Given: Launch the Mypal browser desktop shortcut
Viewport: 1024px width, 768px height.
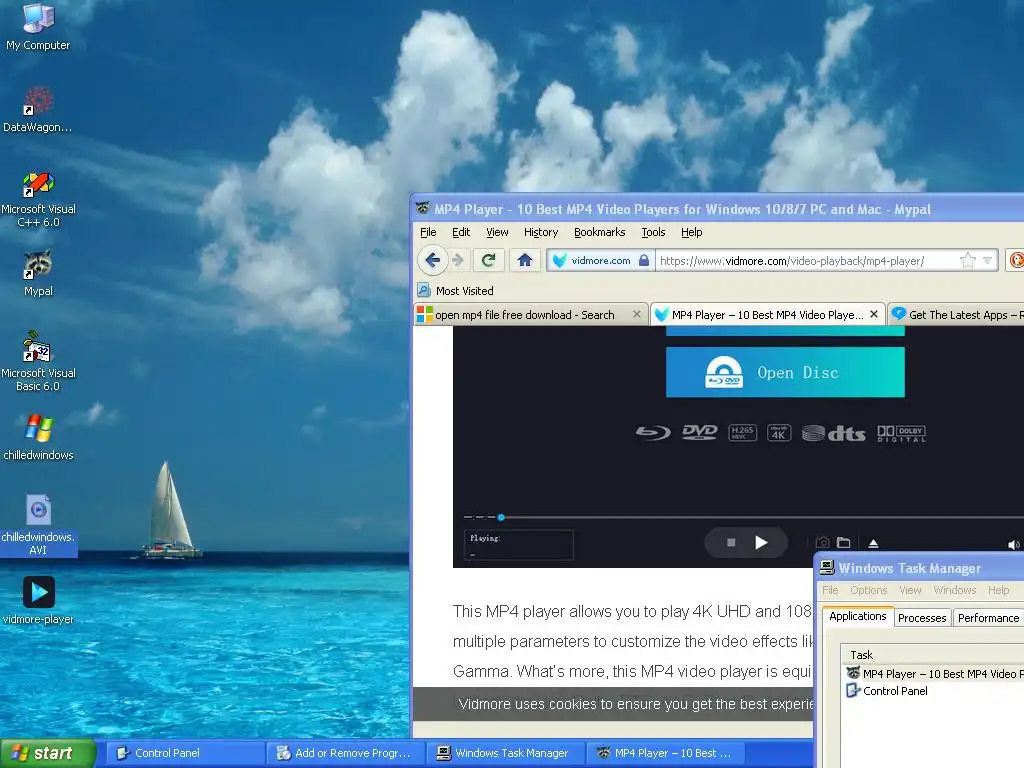Looking at the screenshot, I should 38,274.
